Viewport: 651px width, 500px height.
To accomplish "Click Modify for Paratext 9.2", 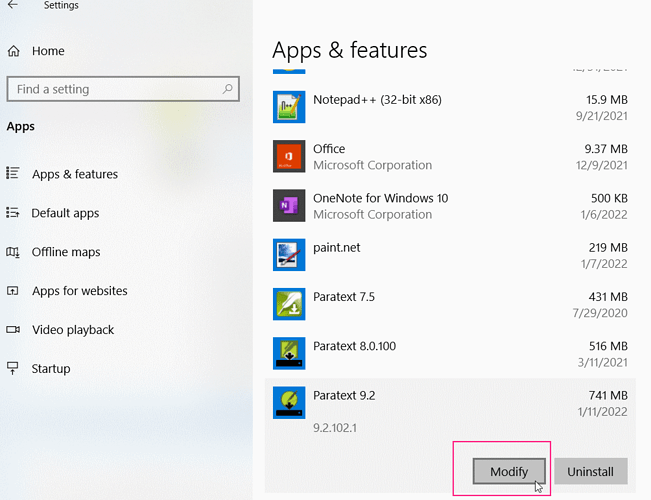I will point(509,471).
